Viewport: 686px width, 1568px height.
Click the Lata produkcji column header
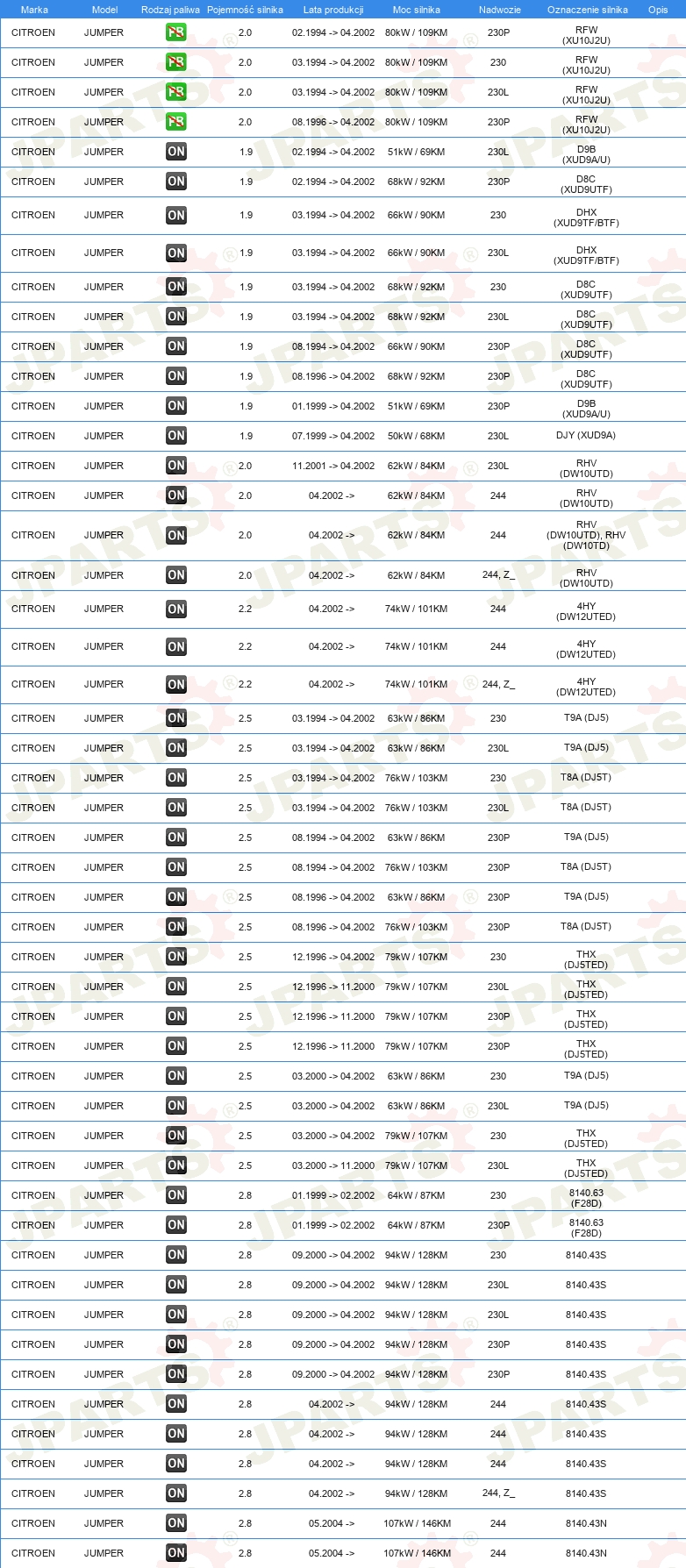[x=333, y=10]
